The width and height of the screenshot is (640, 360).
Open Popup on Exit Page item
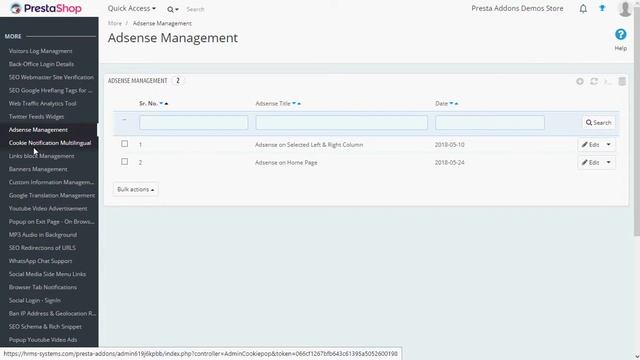tap(51, 222)
